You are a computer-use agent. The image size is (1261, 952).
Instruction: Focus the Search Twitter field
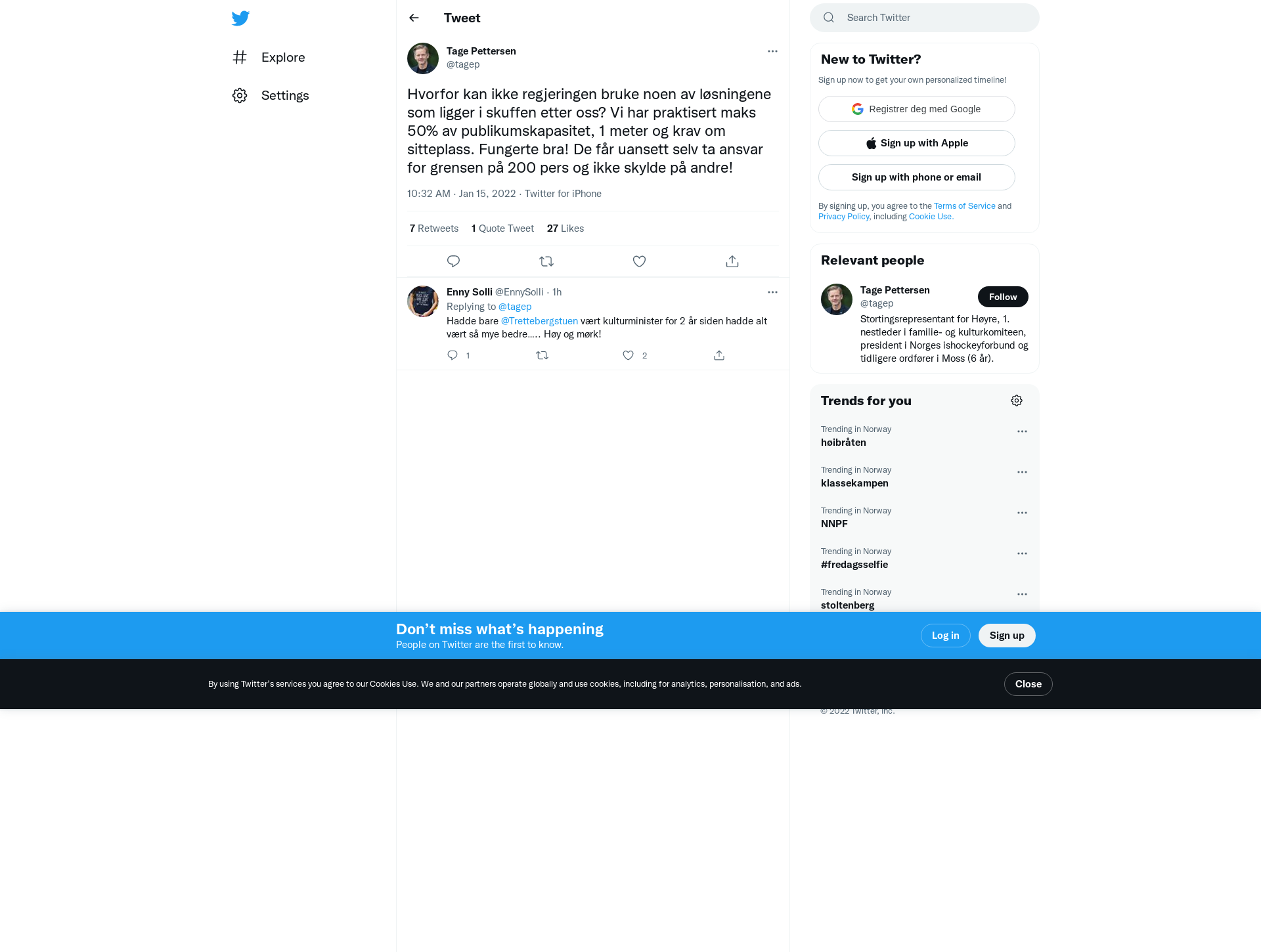(x=925, y=18)
